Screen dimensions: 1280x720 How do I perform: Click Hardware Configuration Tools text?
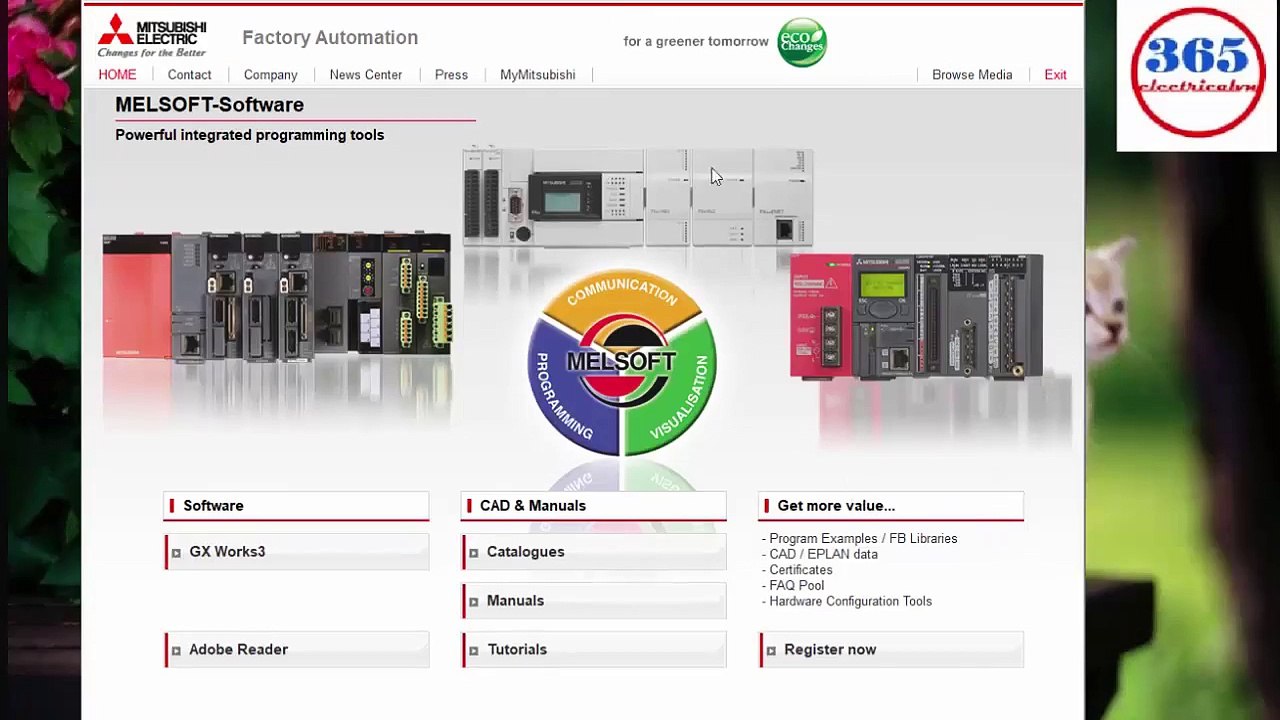(850, 602)
